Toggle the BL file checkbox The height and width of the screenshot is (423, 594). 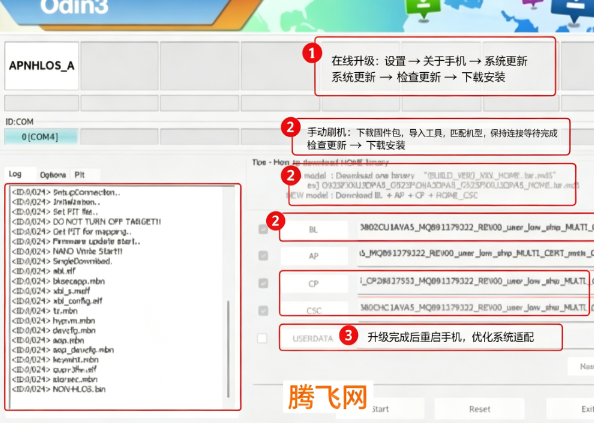pyautogui.click(x=263, y=229)
